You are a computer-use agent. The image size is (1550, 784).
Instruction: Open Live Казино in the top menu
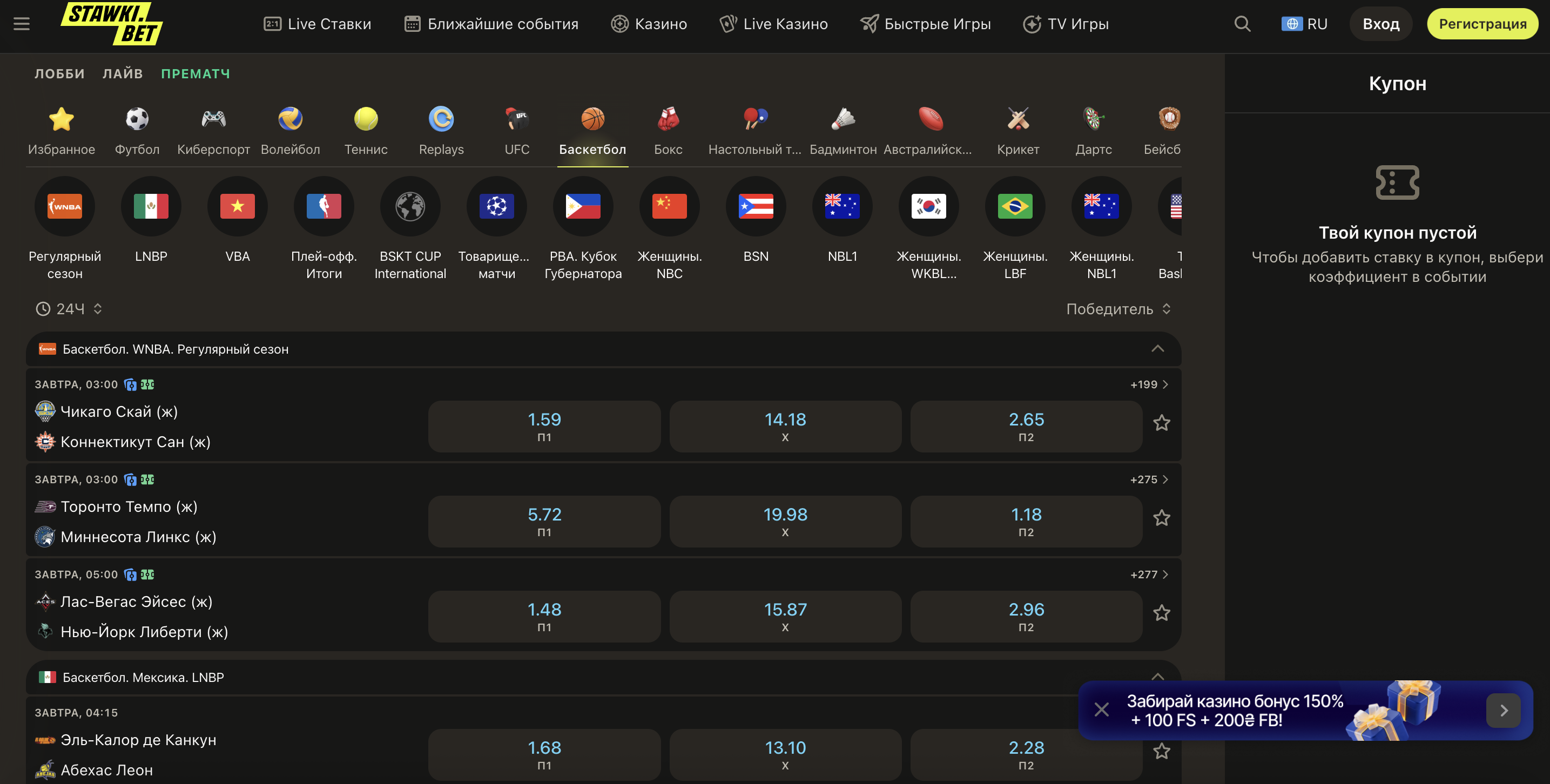(774, 24)
